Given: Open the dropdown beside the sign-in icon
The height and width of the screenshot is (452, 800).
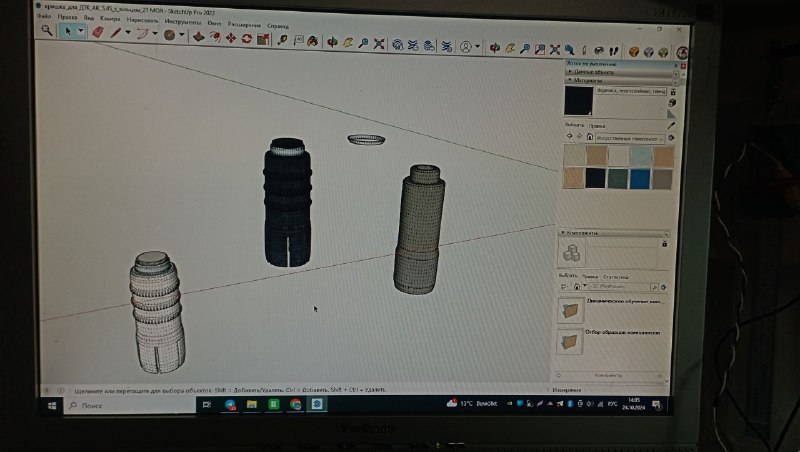Looking at the screenshot, I should [x=477, y=47].
